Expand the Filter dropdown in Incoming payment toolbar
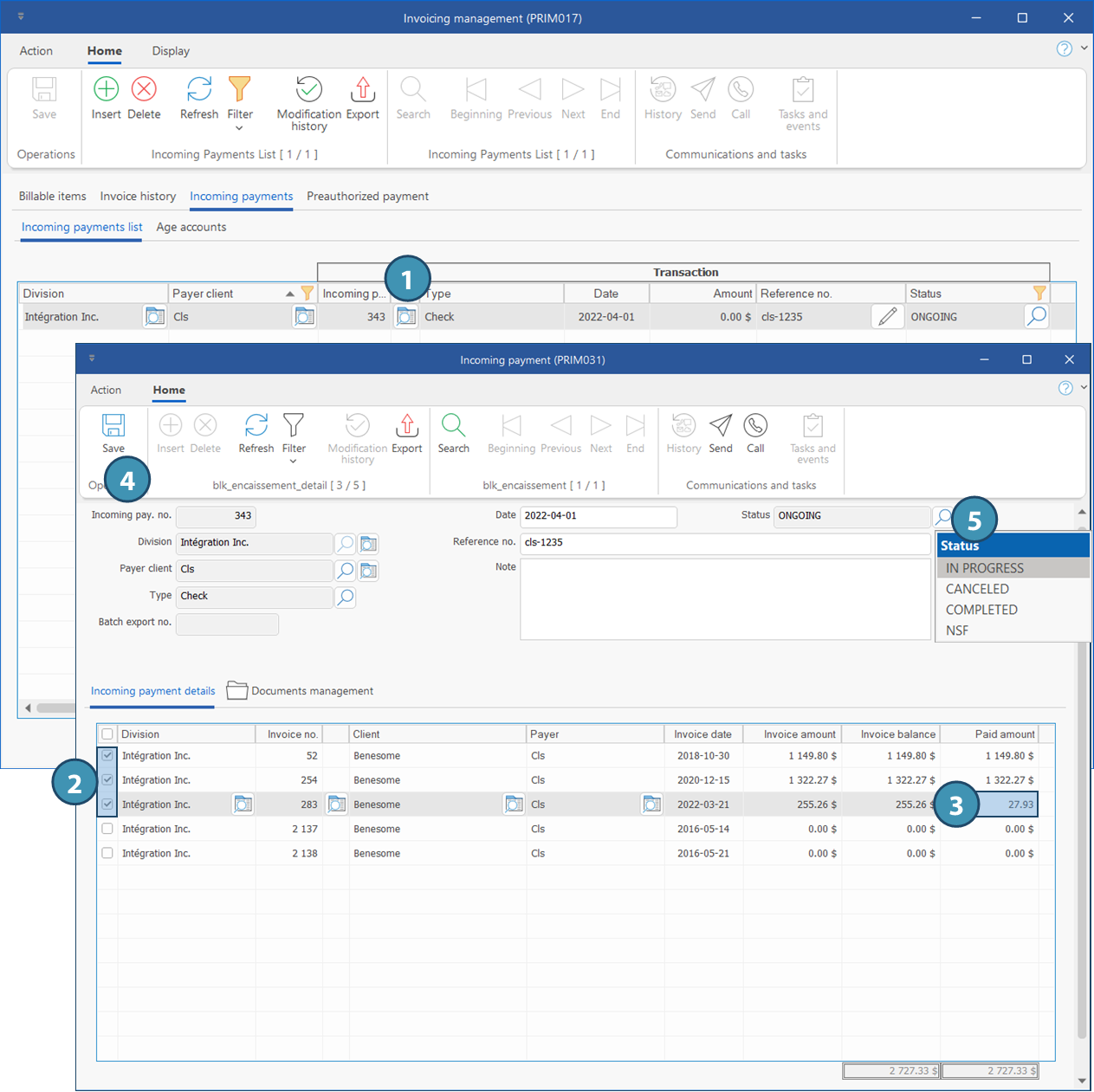This screenshot has width=1094, height=1092. click(294, 461)
